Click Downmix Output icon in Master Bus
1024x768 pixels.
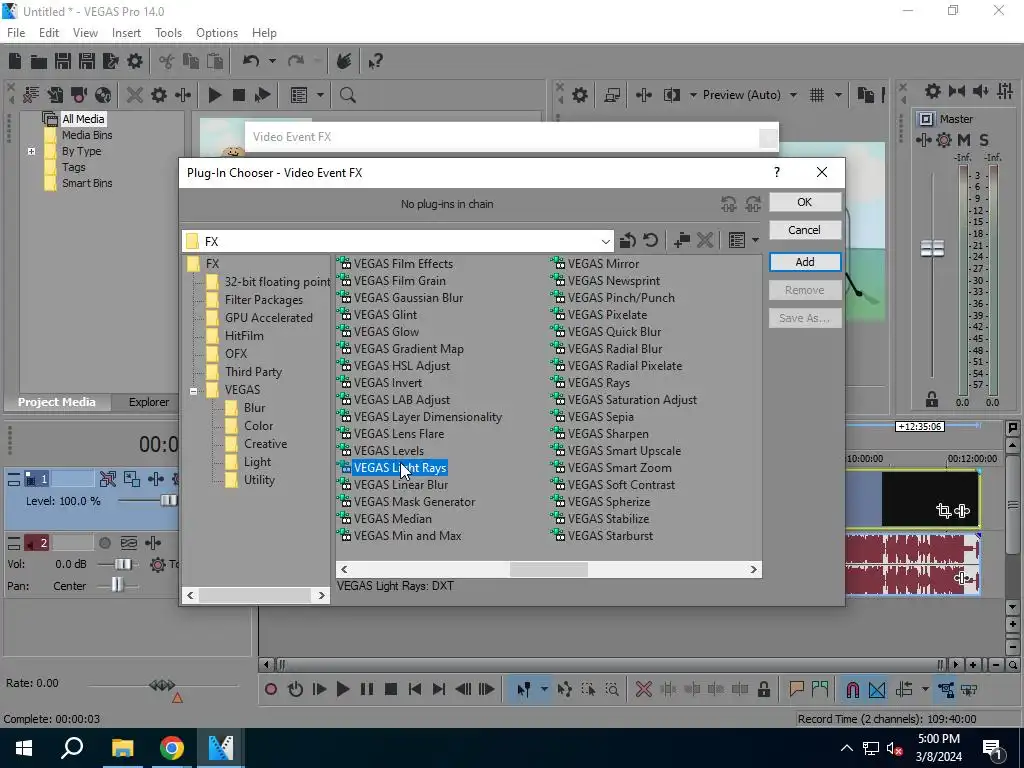pyautogui.click(x=957, y=91)
